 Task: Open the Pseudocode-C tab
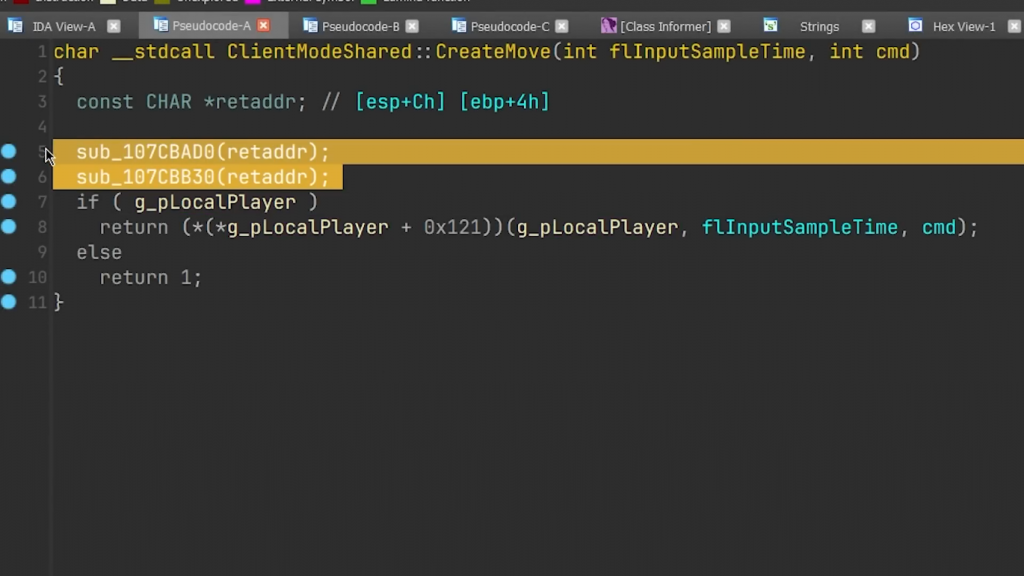[x=509, y=26]
